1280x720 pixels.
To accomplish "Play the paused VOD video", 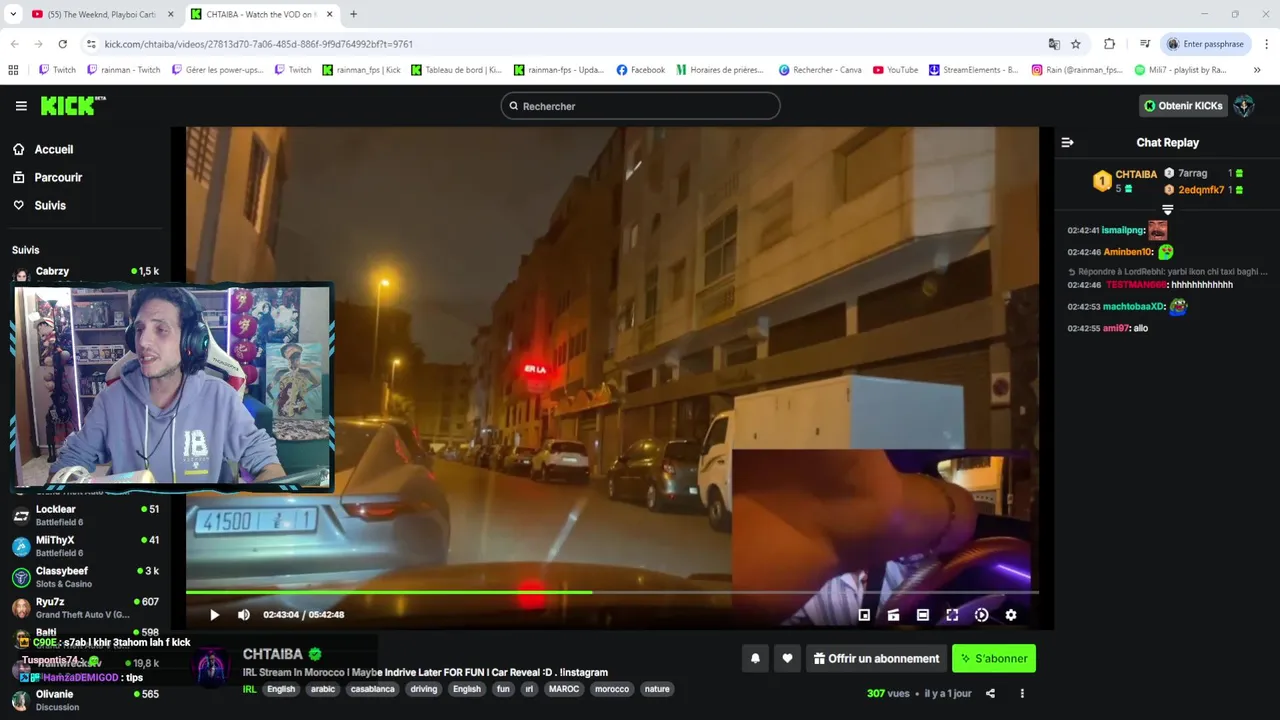I will [214, 615].
